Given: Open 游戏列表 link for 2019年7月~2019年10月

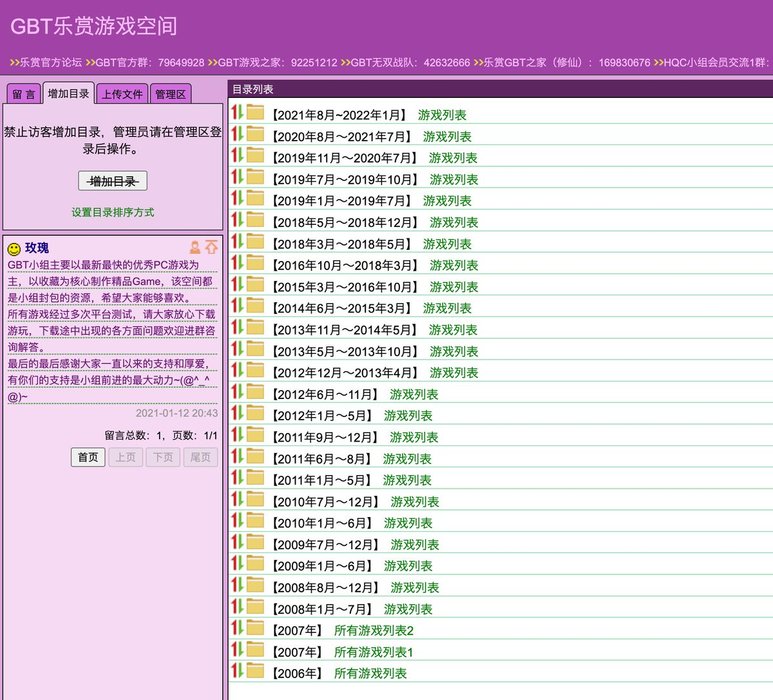Looking at the screenshot, I should (453, 180).
